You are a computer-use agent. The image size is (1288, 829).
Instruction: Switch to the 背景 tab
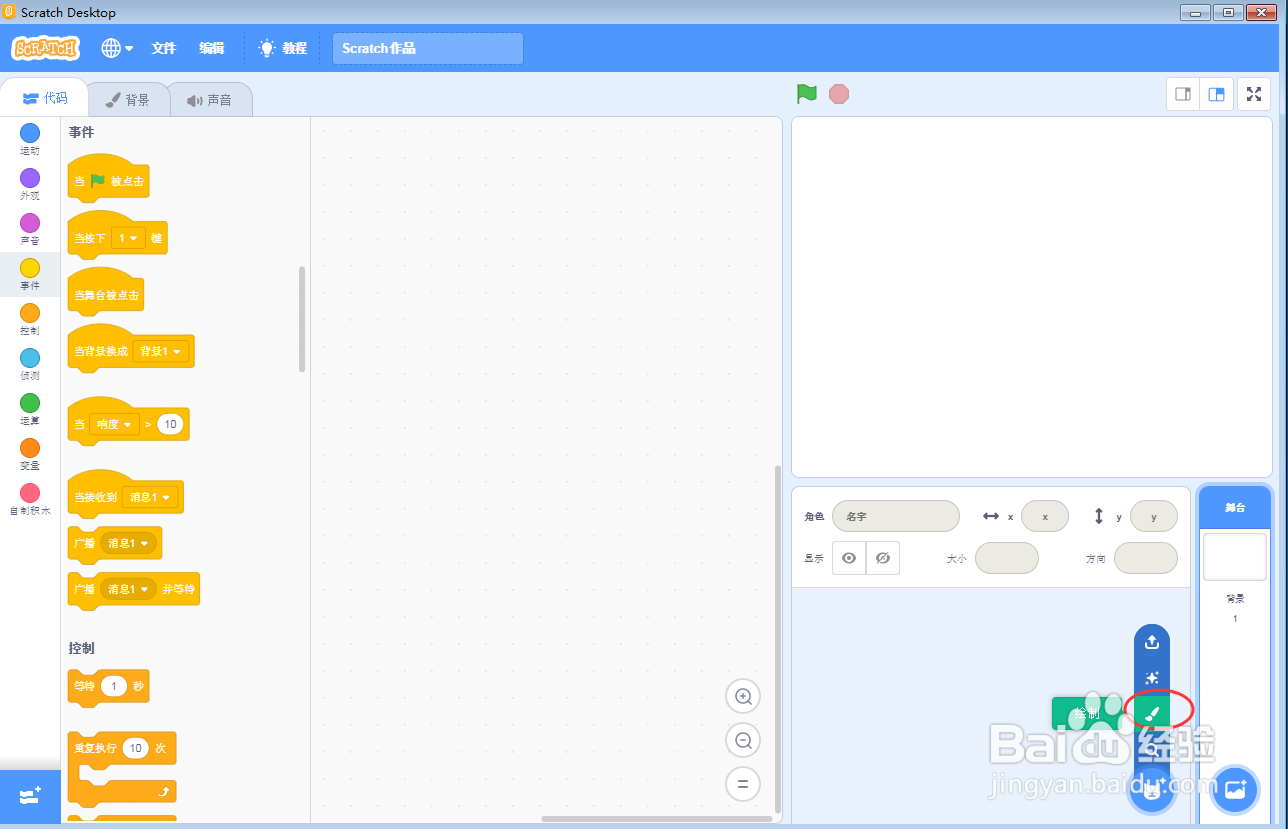pyautogui.click(x=127, y=99)
